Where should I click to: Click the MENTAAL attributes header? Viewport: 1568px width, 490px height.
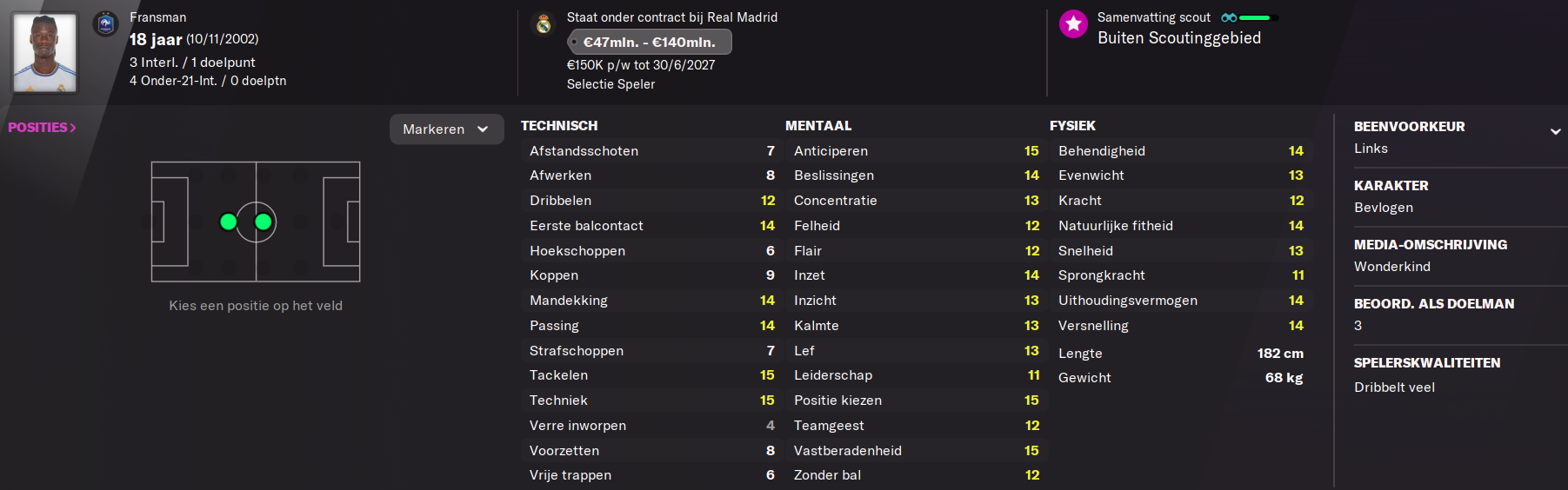click(x=817, y=126)
